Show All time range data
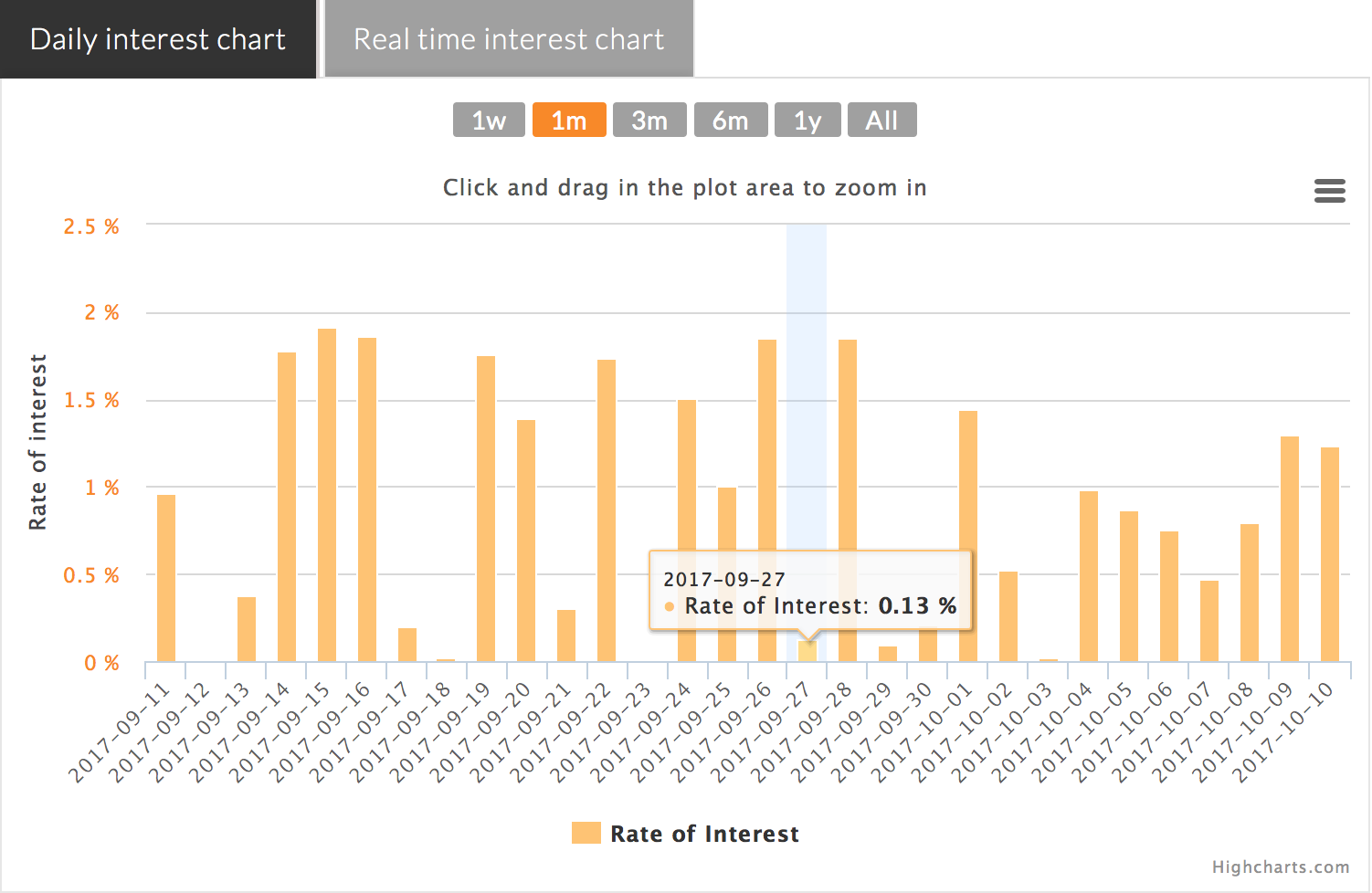 click(881, 120)
